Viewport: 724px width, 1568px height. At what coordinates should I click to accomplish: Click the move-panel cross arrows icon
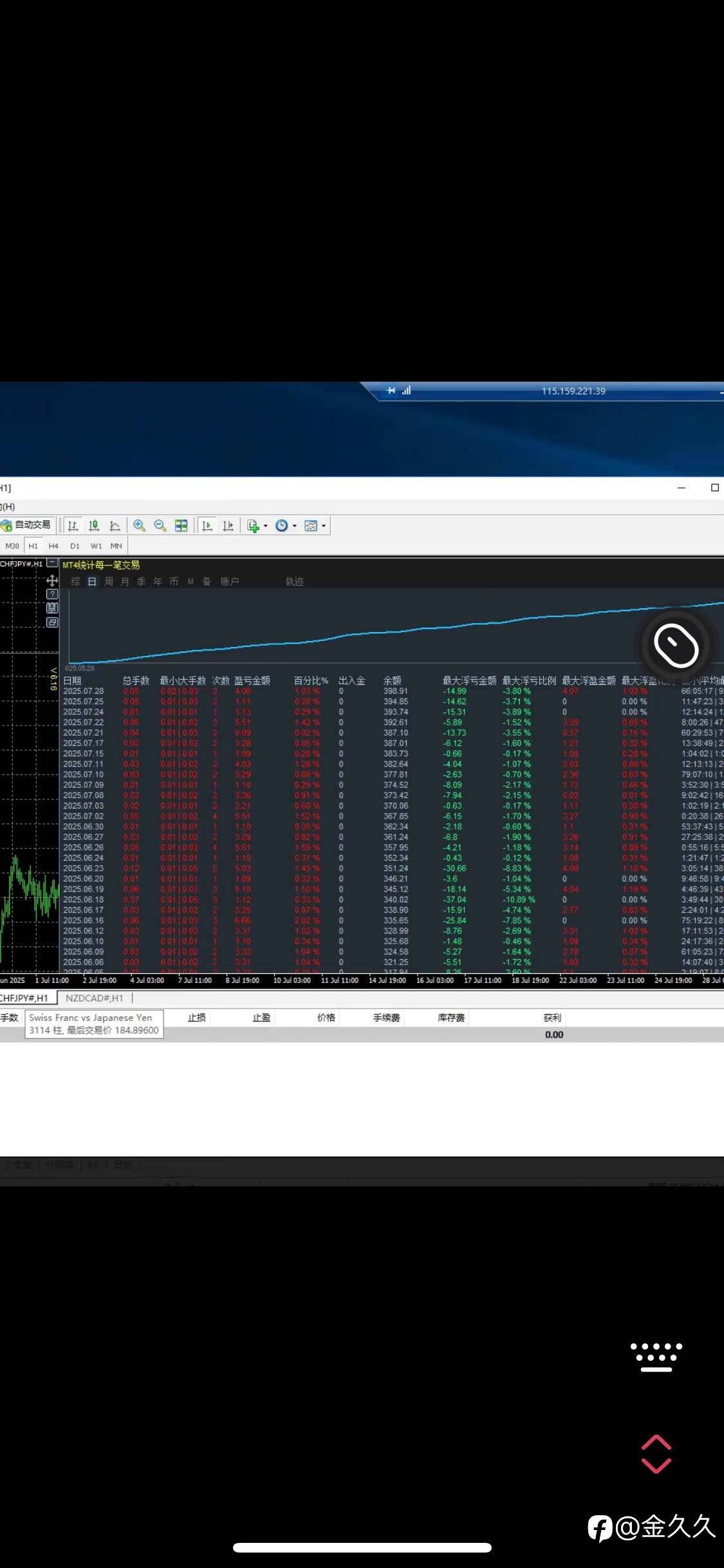[x=52, y=581]
